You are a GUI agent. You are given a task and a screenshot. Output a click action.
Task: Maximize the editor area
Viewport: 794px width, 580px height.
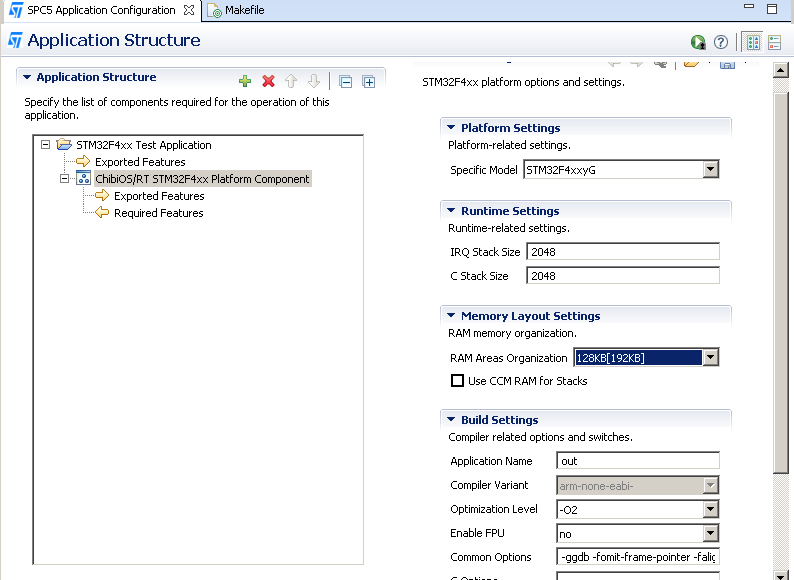(772, 9)
